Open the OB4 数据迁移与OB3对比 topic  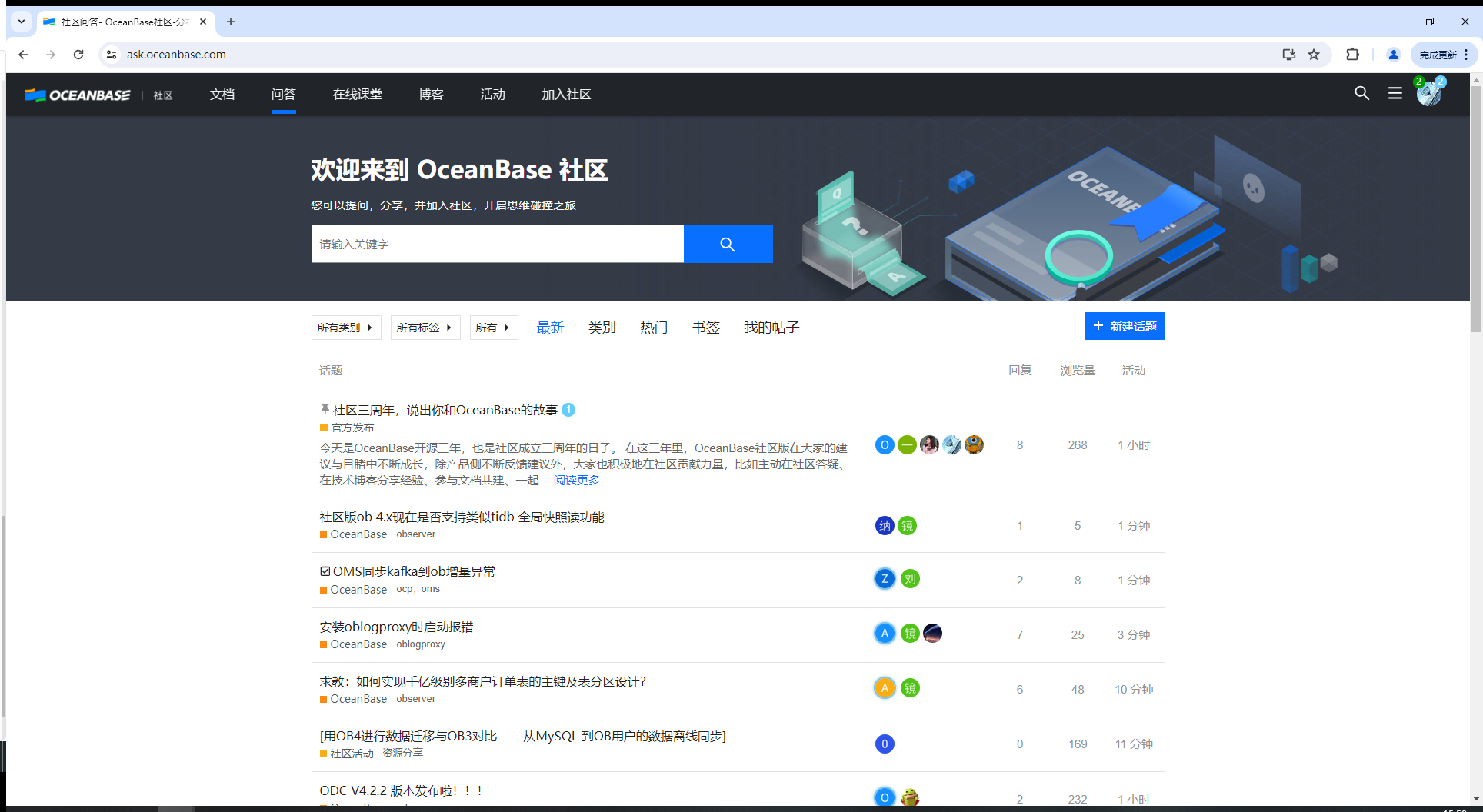(523, 736)
